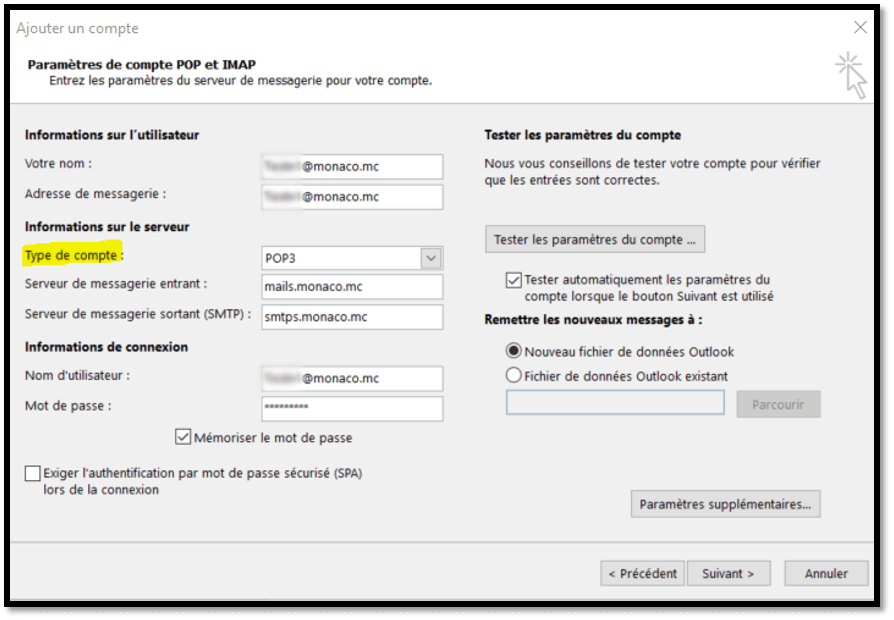Image resolution: width=894 pixels, height=620 pixels.
Task: Click the Parcourir browse button
Action: pyautogui.click(x=778, y=404)
